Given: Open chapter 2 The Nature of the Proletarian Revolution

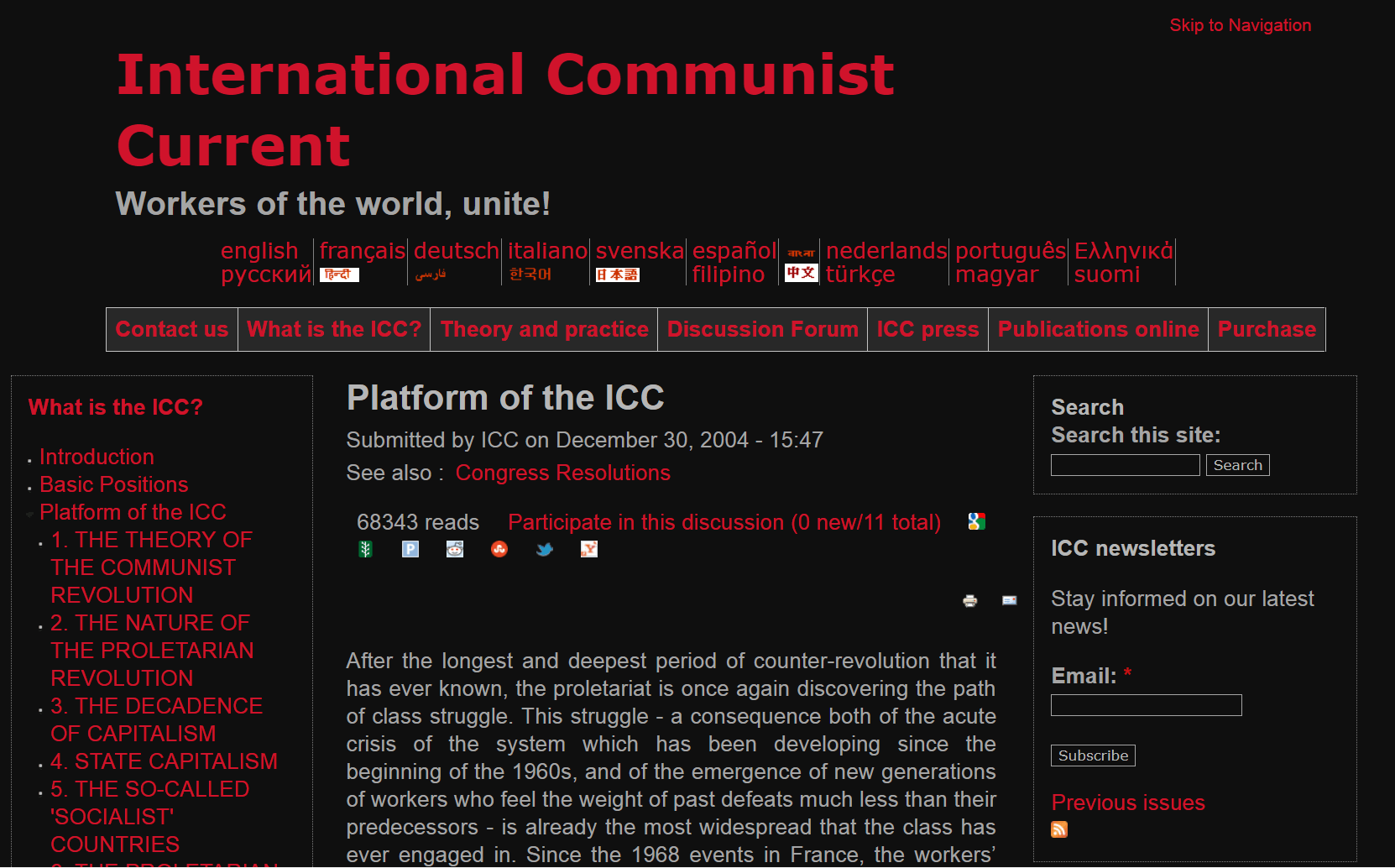Looking at the screenshot, I should [x=152, y=651].
